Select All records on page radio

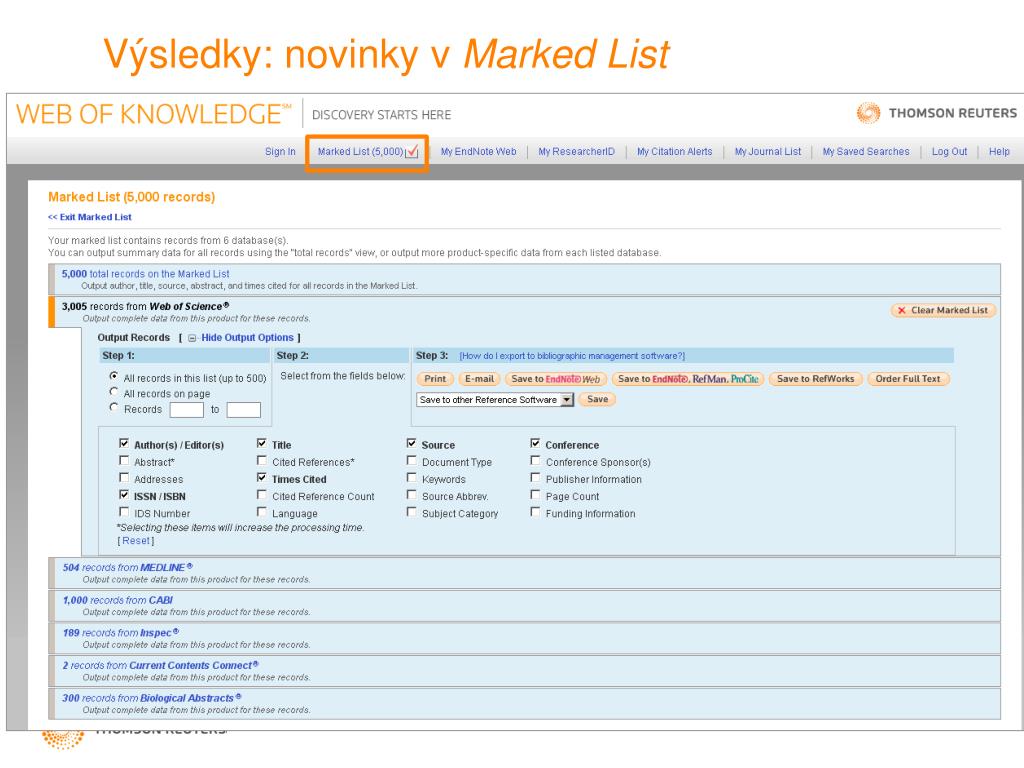tap(114, 392)
